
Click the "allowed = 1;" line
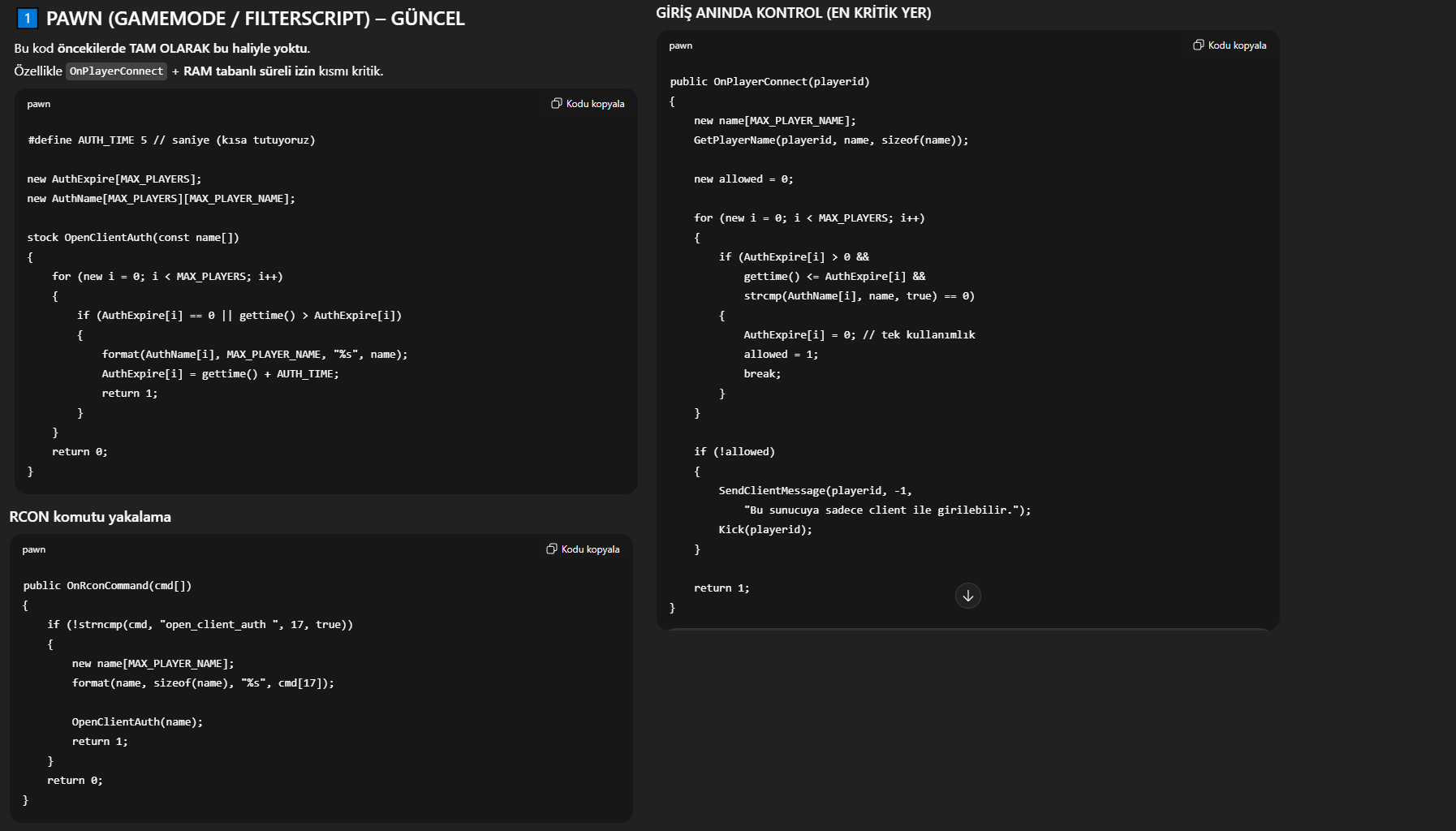click(x=781, y=355)
